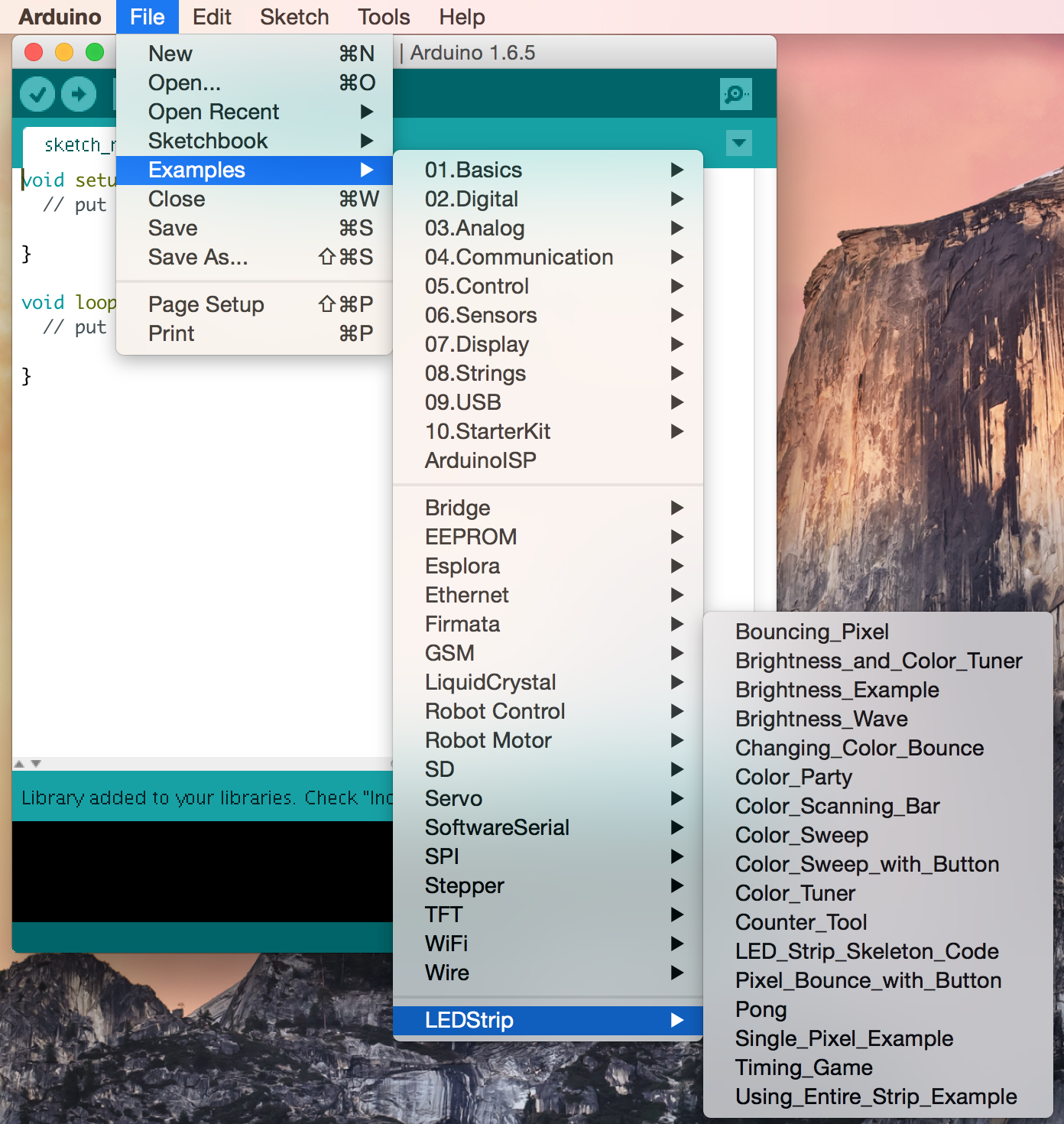Open the Sketch menu
This screenshot has width=1064, height=1124.
294,17
